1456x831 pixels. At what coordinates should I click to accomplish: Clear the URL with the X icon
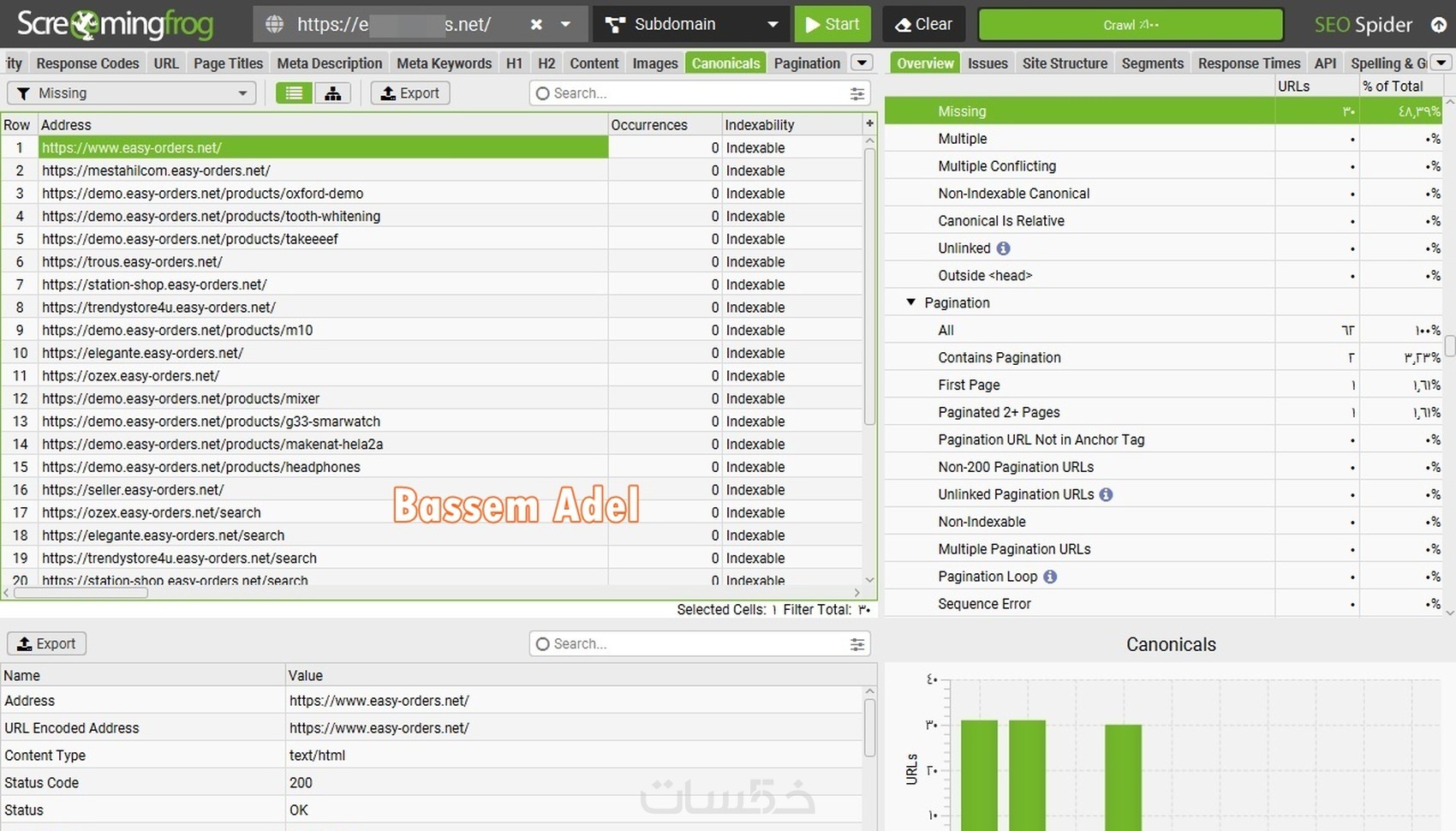coord(536,24)
